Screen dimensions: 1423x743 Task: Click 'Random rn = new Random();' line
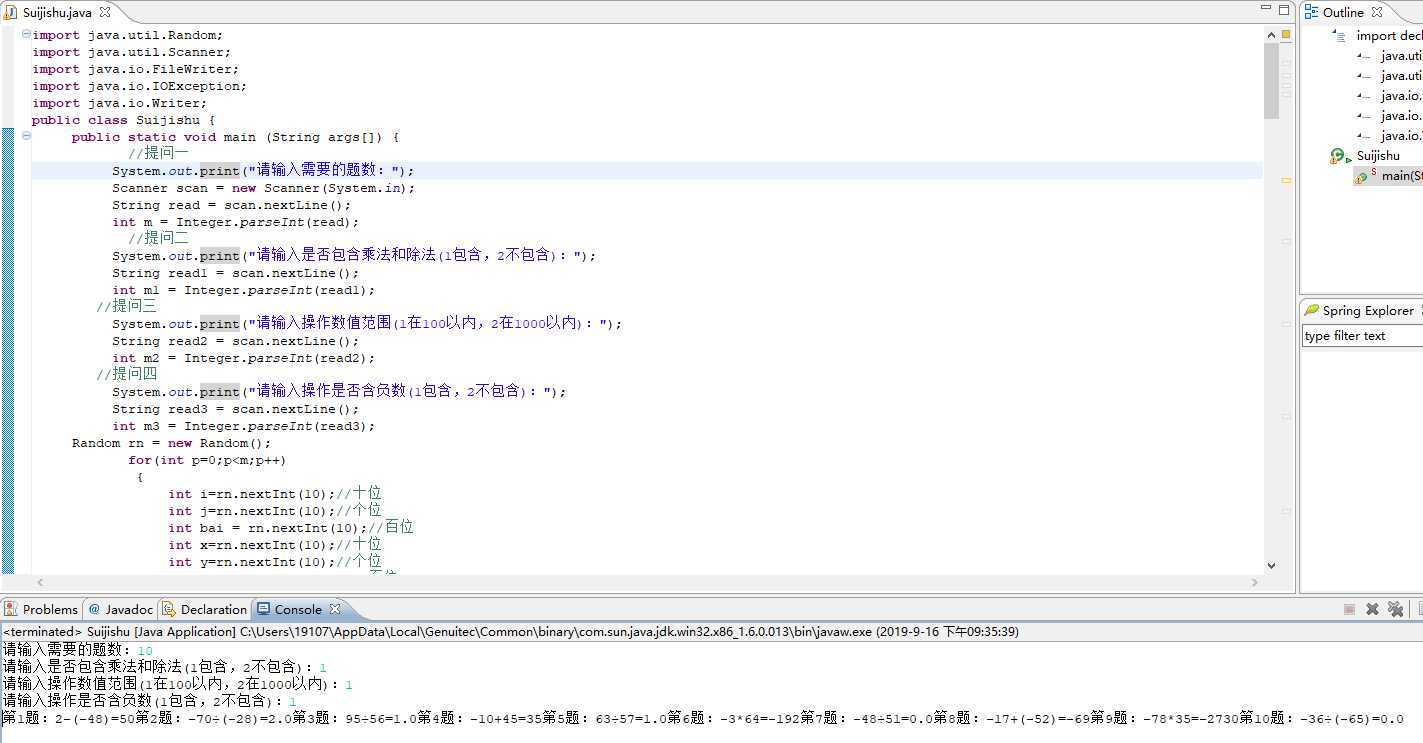pyautogui.click(x=172, y=443)
